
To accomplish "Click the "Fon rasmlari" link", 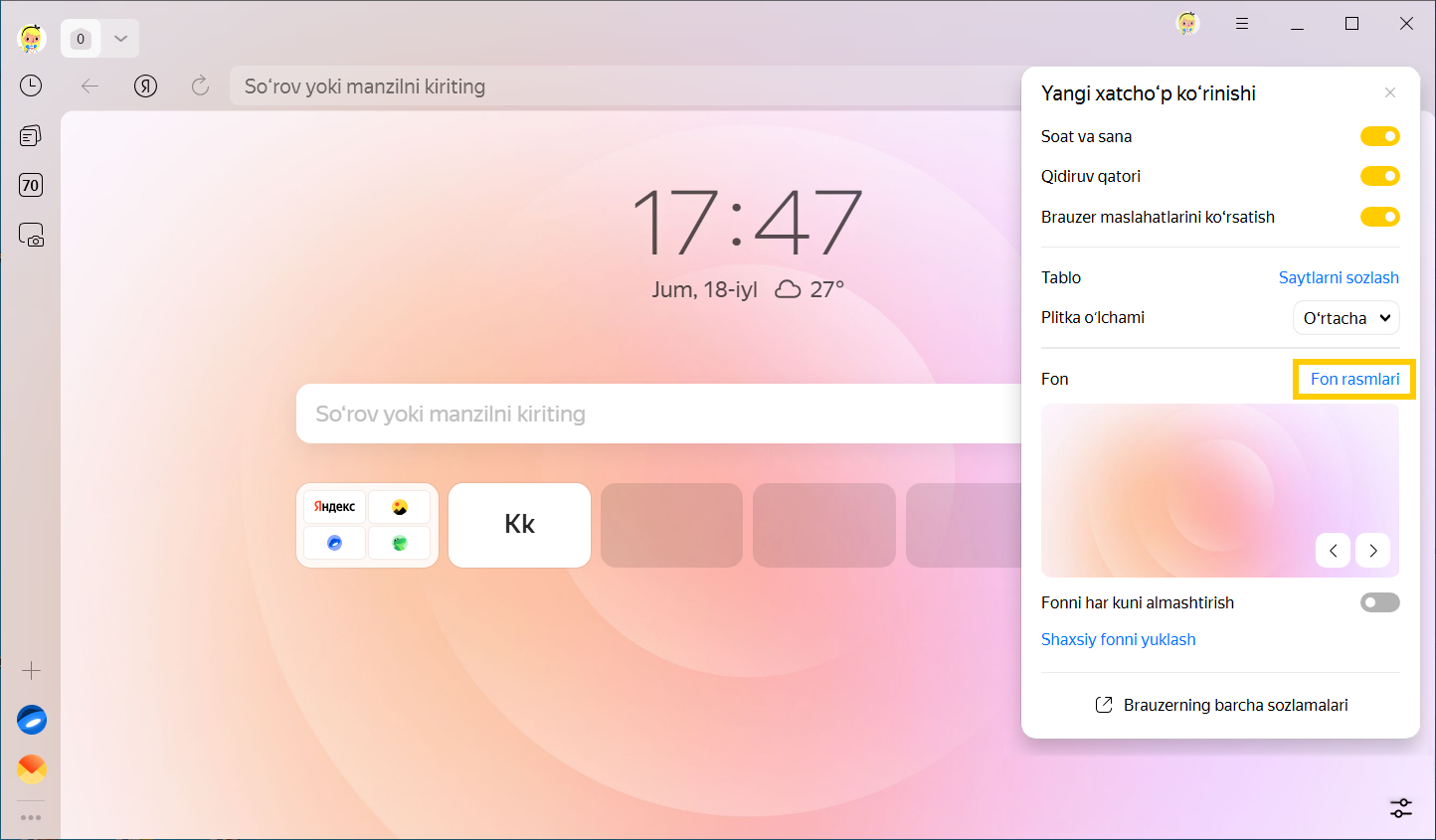I will [x=1354, y=379].
